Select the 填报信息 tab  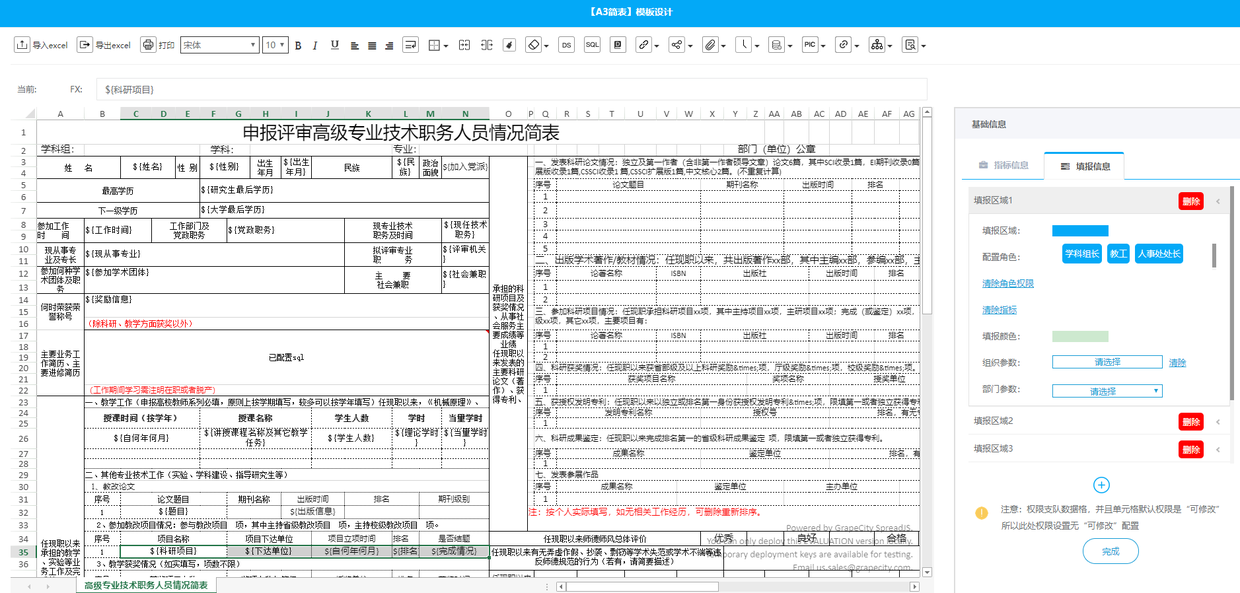[1085, 166]
